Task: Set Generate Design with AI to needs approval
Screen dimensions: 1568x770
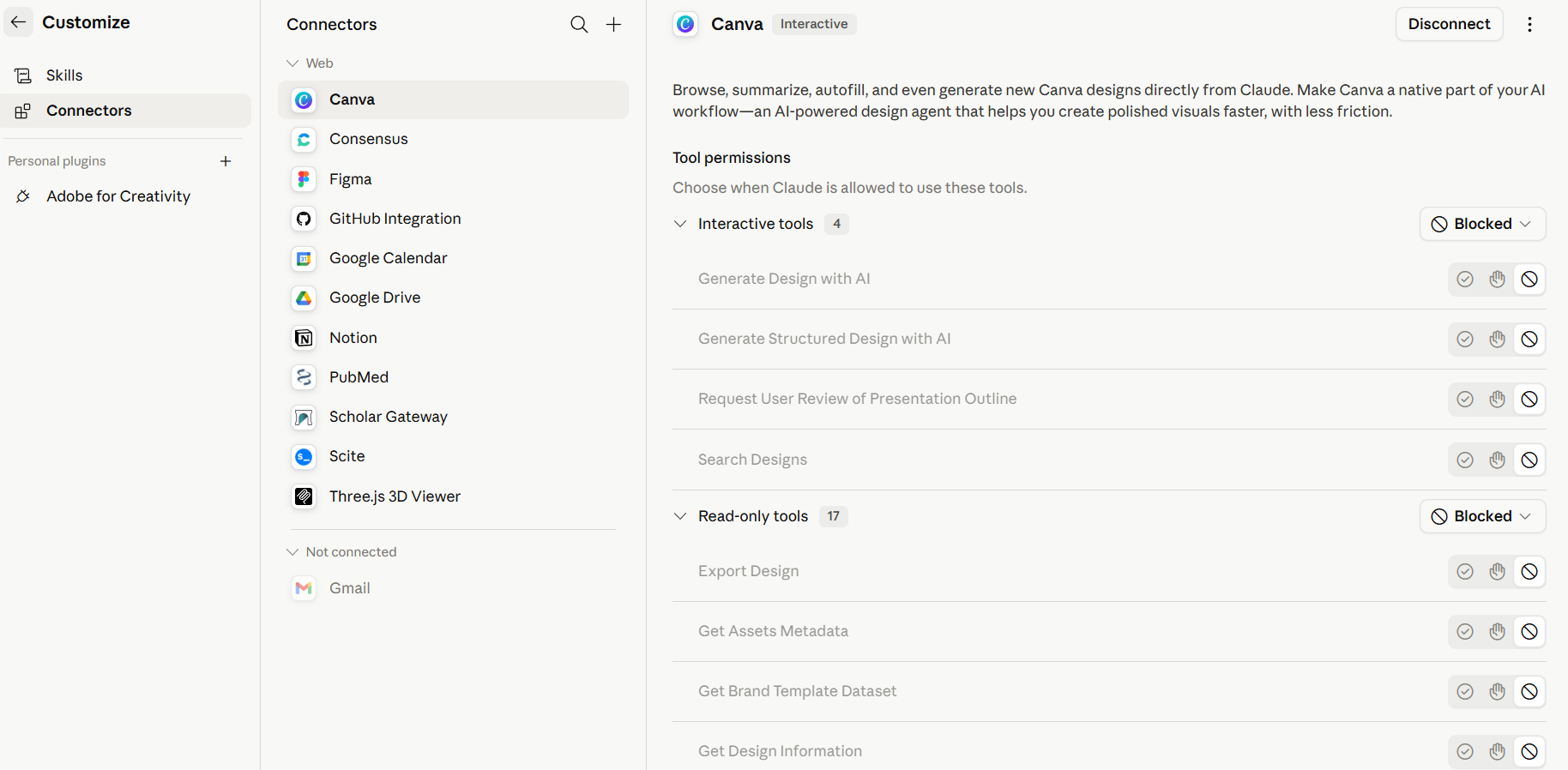Action: (x=1498, y=279)
